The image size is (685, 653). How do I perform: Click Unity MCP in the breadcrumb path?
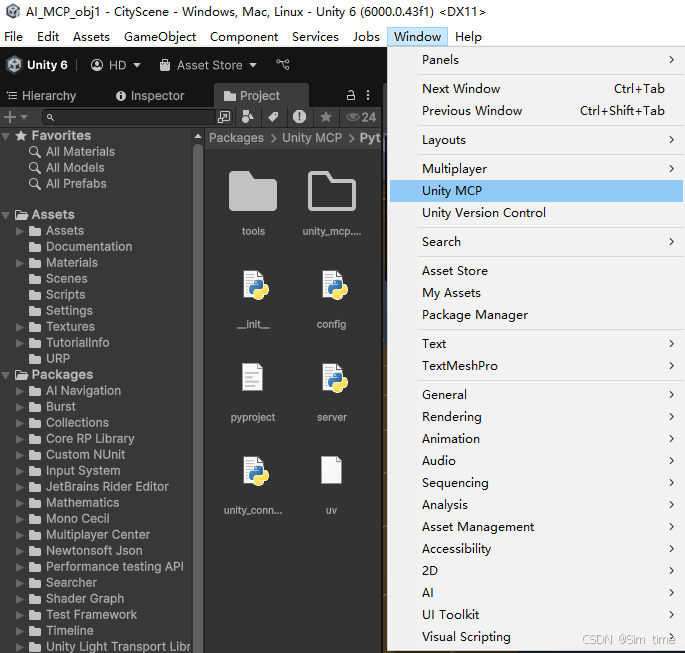click(x=312, y=138)
